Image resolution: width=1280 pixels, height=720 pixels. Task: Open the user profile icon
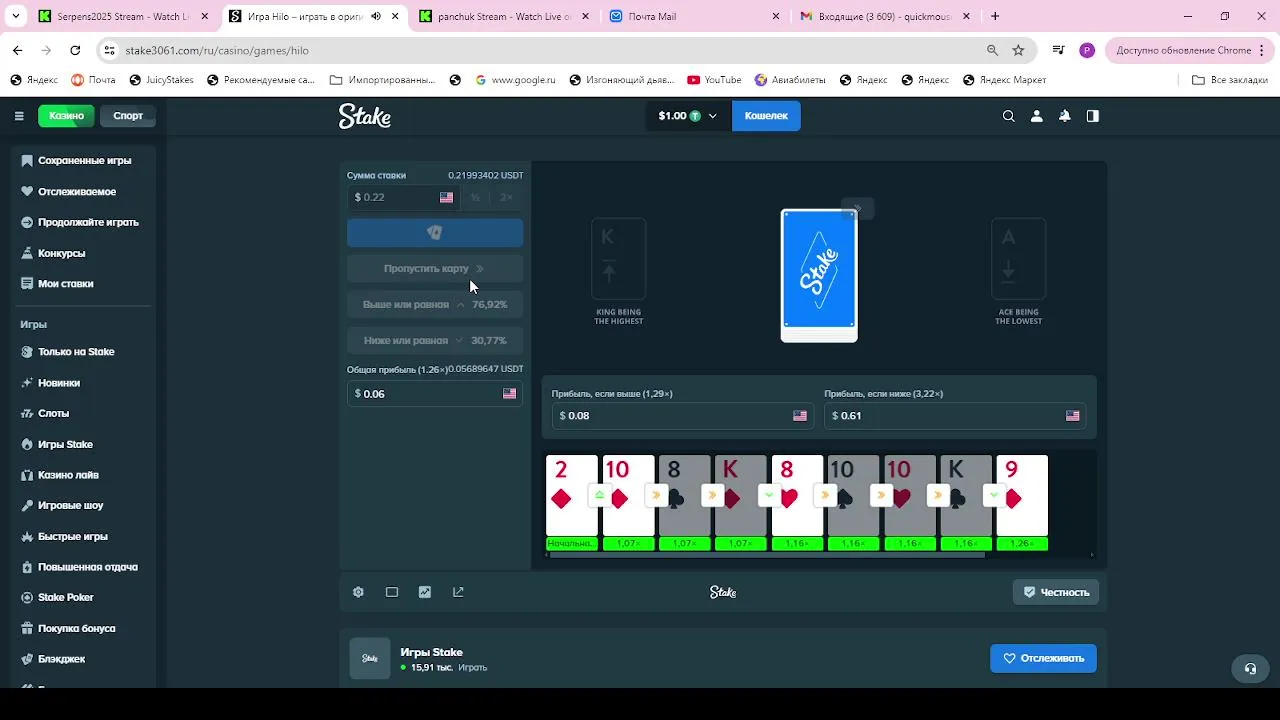click(x=1036, y=116)
